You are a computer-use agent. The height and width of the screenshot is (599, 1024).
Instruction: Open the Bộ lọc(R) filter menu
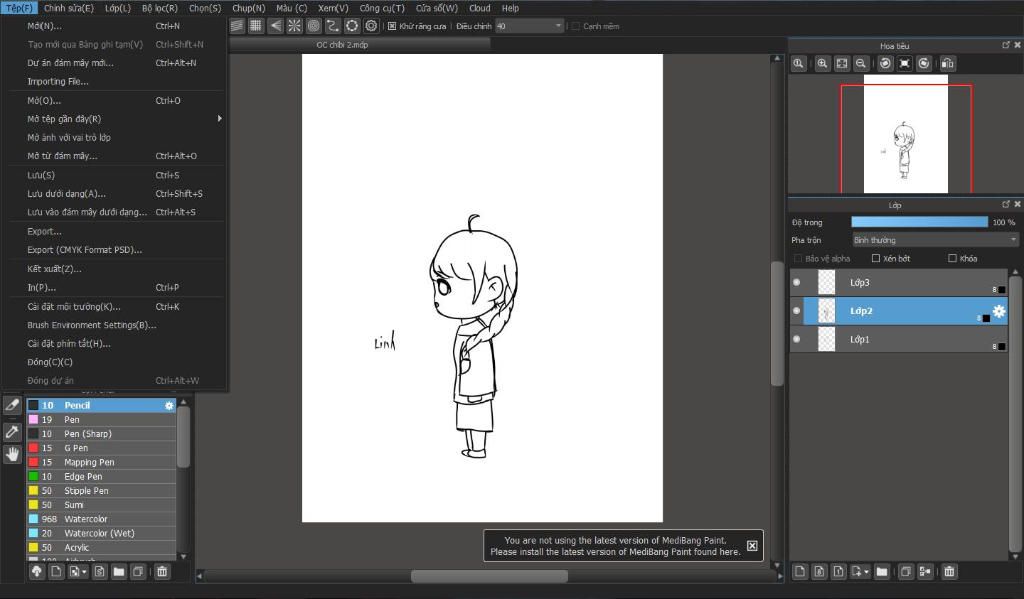click(x=159, y=8)
